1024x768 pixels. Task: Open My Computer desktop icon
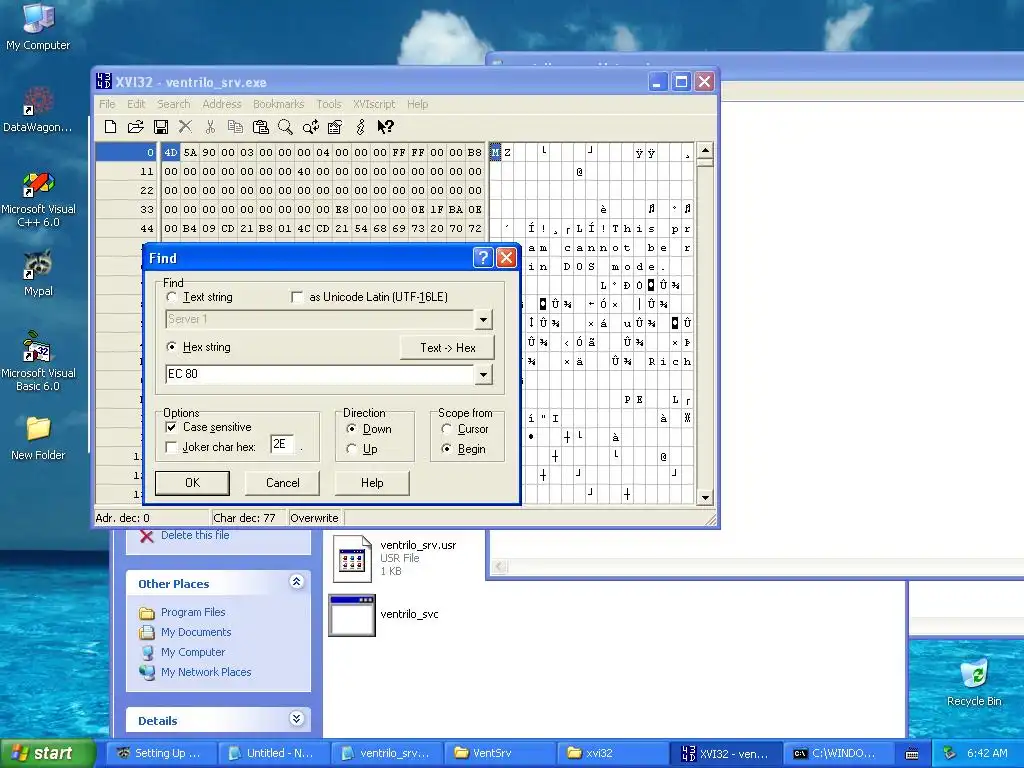38,26
